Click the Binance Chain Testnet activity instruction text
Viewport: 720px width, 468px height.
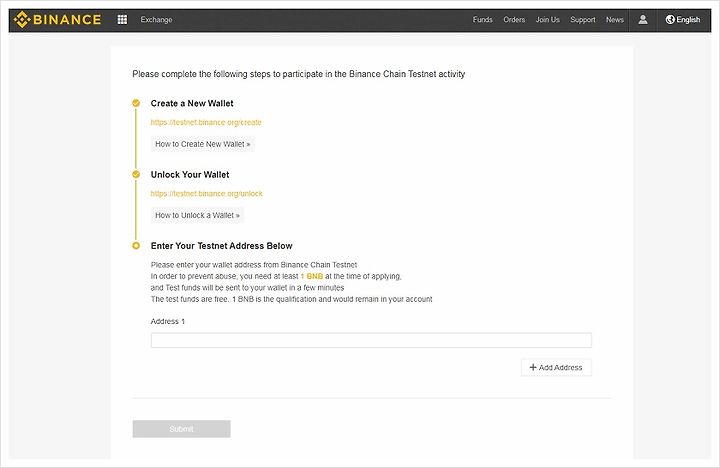298,74
